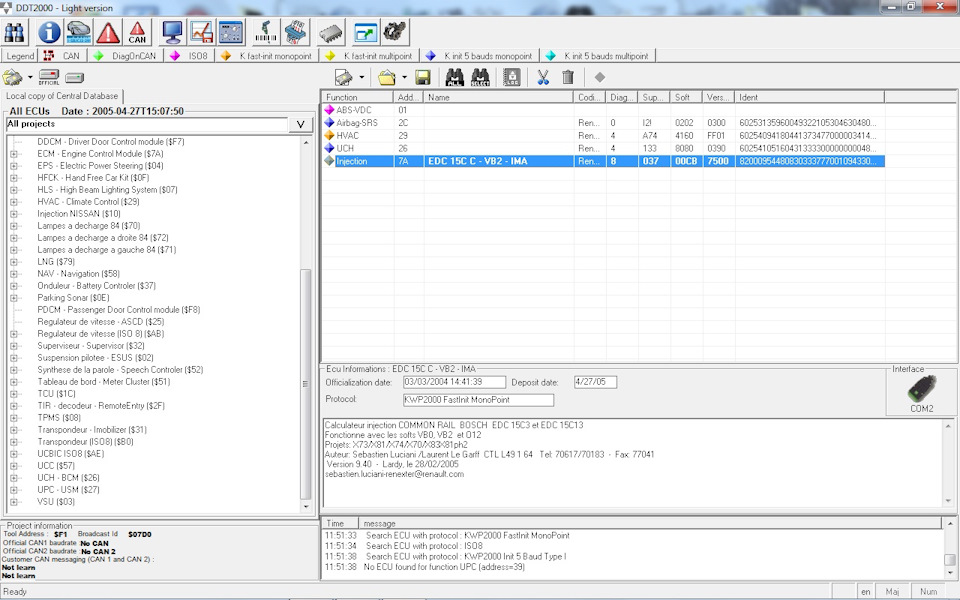Screen dimensions: 960x600
Task: Click the LOG notebook icon
Action: point(511,78)
